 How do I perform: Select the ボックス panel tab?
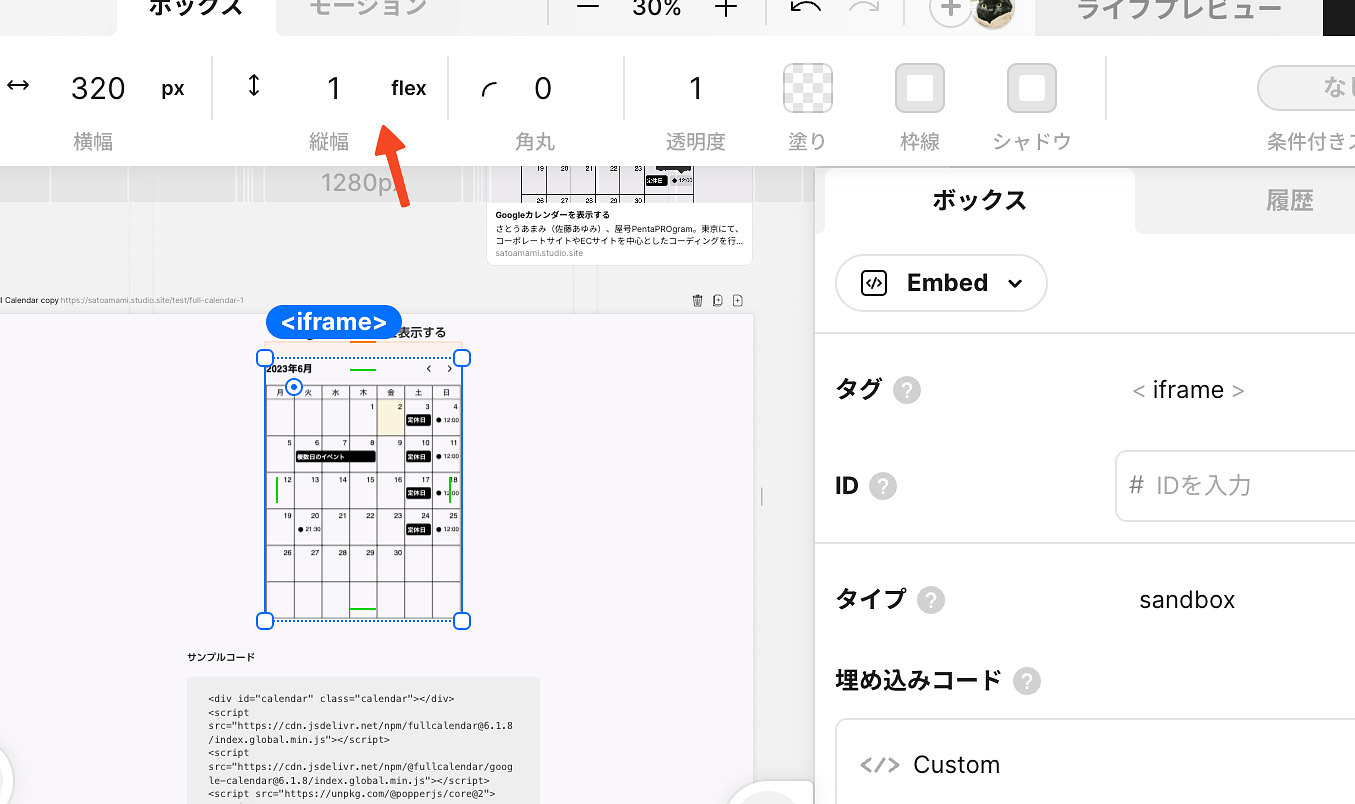(x=980, y=200)
